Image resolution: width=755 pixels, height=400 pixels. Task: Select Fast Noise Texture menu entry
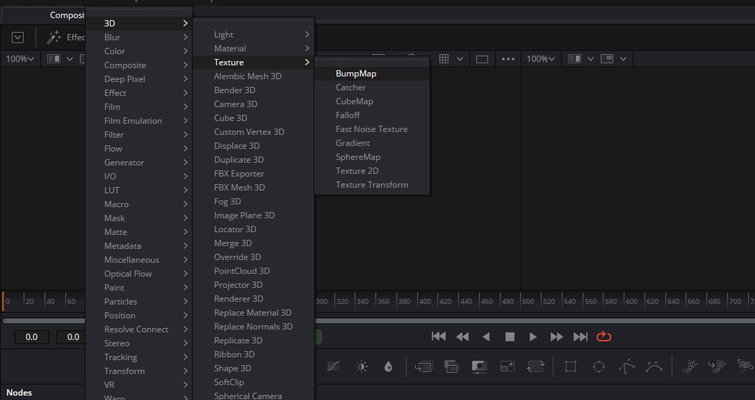(371, 129)
